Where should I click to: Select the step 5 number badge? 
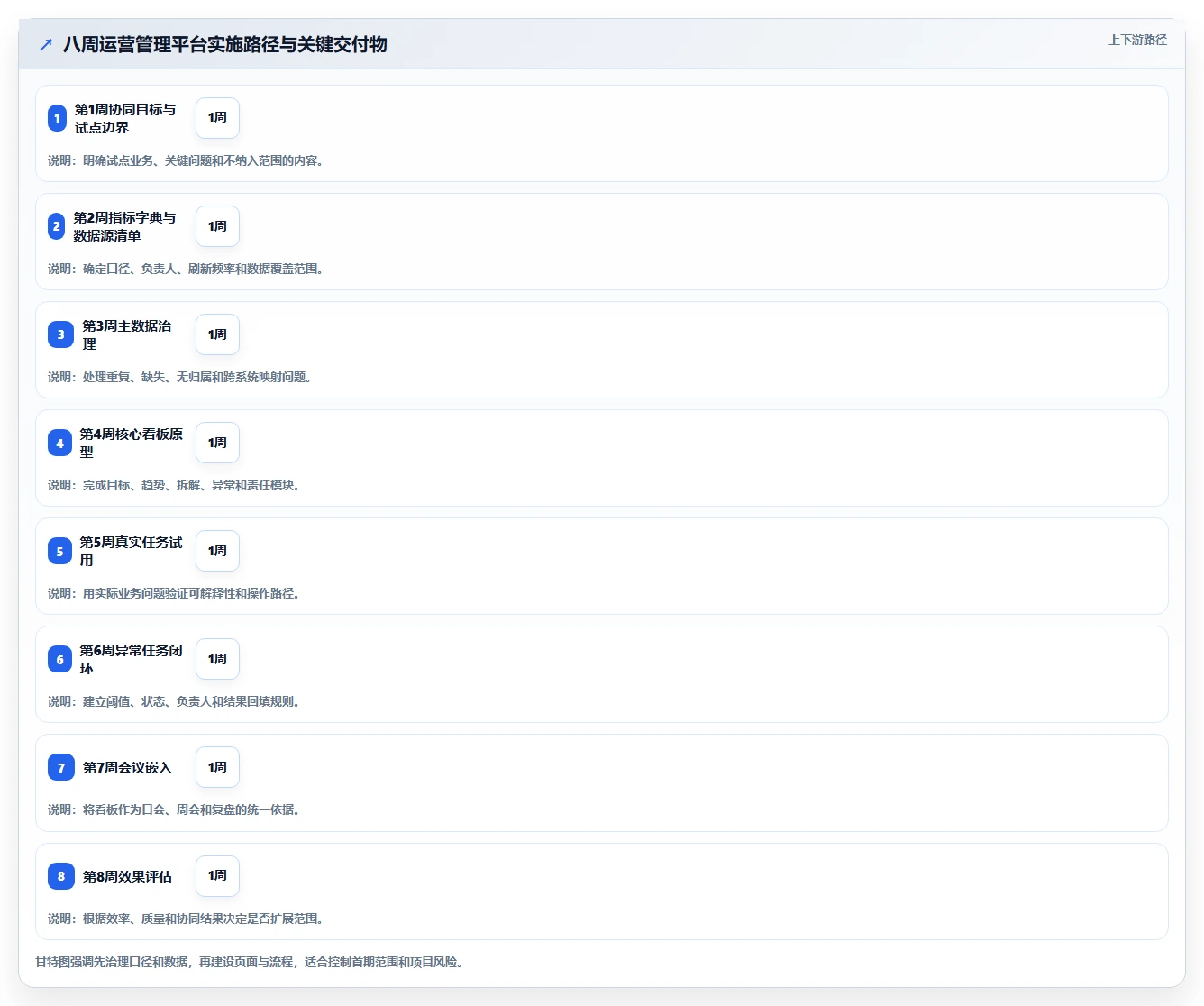[x=59, y=551]
